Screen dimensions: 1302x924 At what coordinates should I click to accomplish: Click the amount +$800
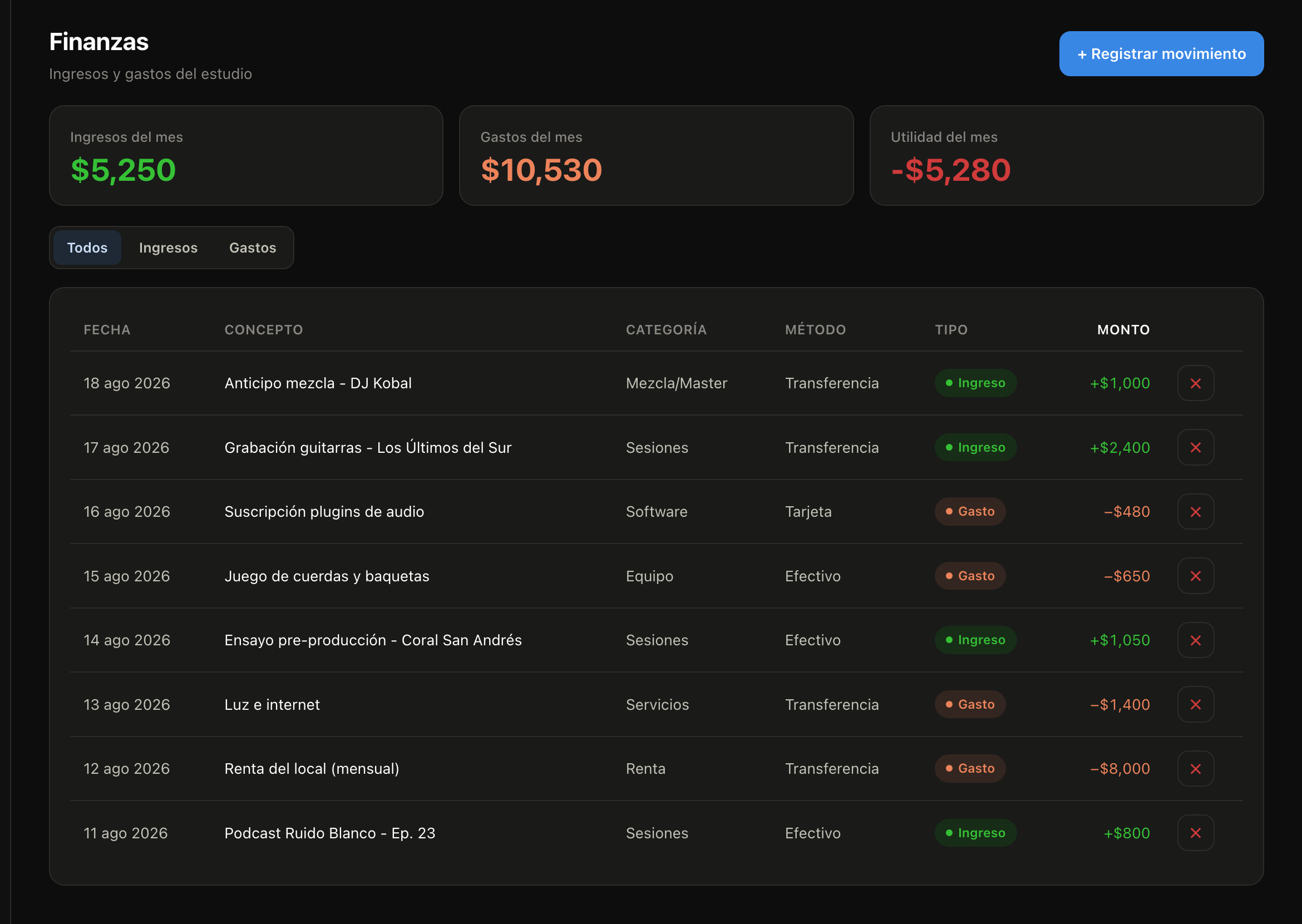pos(1126,833)
